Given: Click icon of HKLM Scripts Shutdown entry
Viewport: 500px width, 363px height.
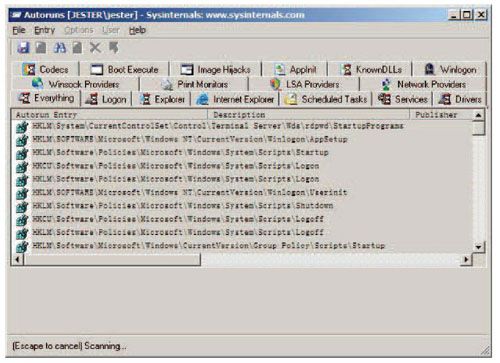Looking at the screenshot, I should 22,206.
